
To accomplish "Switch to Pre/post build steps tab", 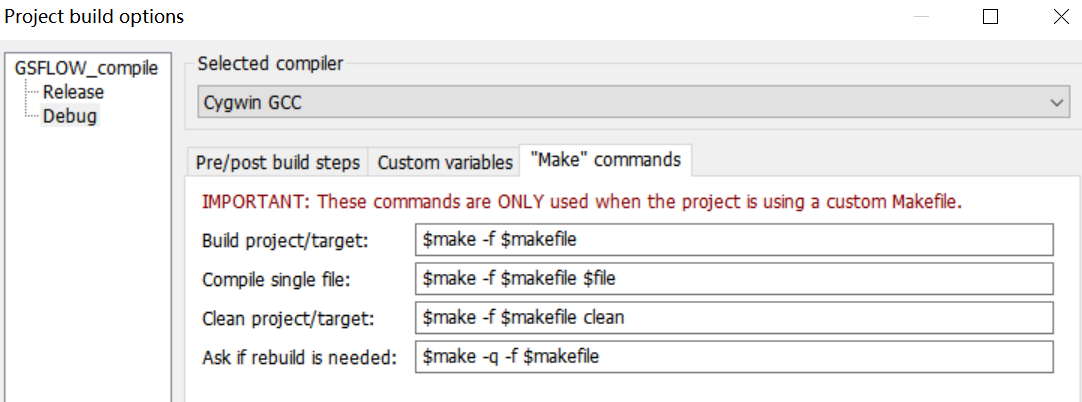I will (x=277, y=162).
